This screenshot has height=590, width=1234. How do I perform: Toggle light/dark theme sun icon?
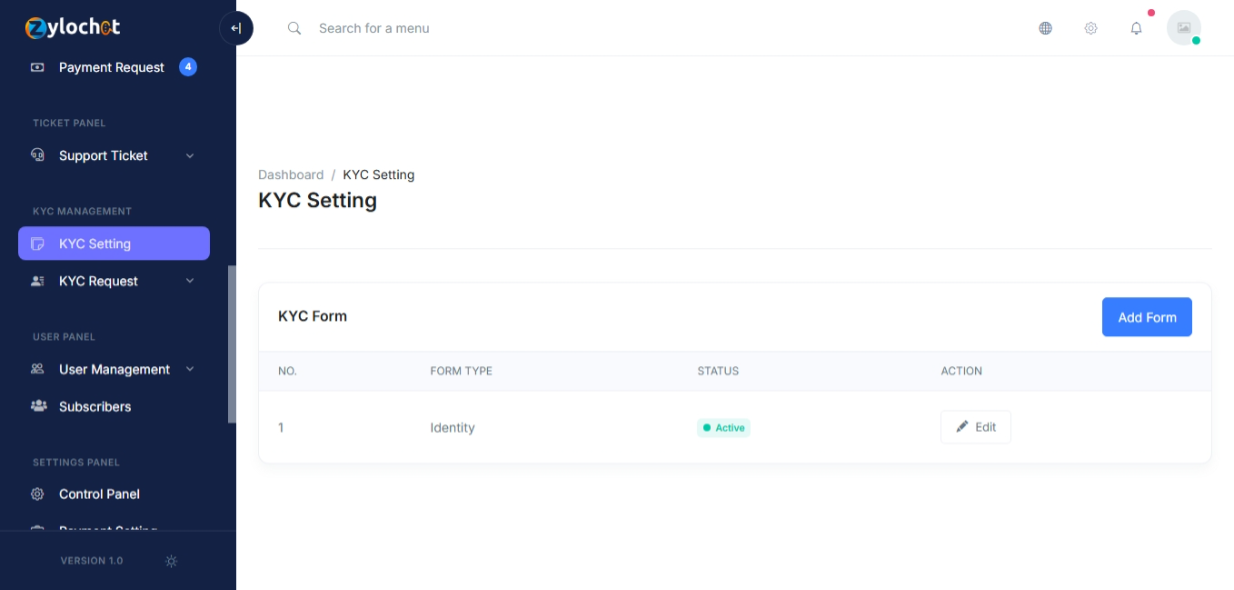pos(171,561)
